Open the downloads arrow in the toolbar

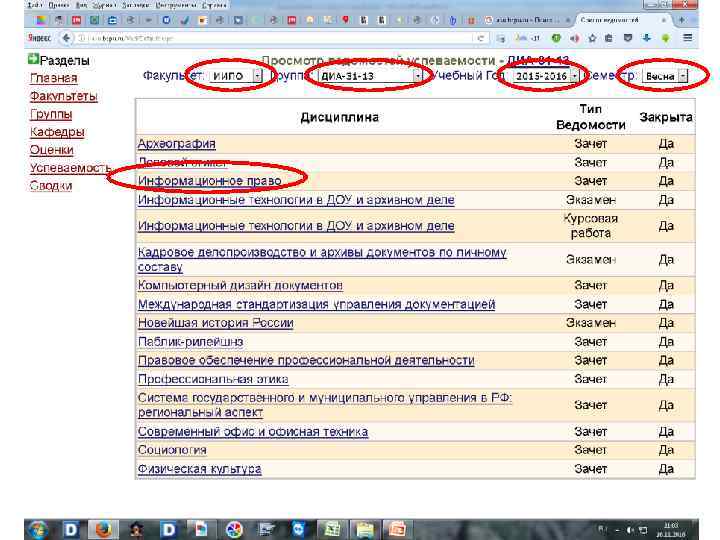[x=647, y=38]
